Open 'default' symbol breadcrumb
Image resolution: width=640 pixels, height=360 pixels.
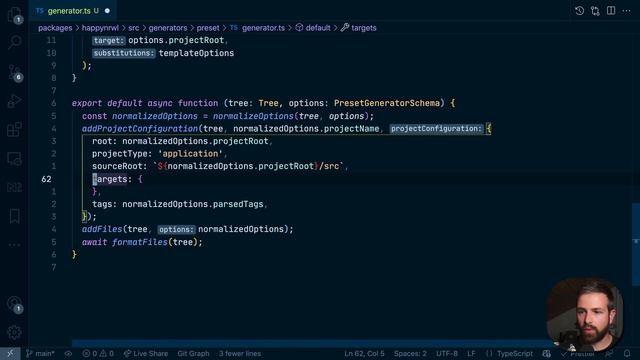pos(313,28)
